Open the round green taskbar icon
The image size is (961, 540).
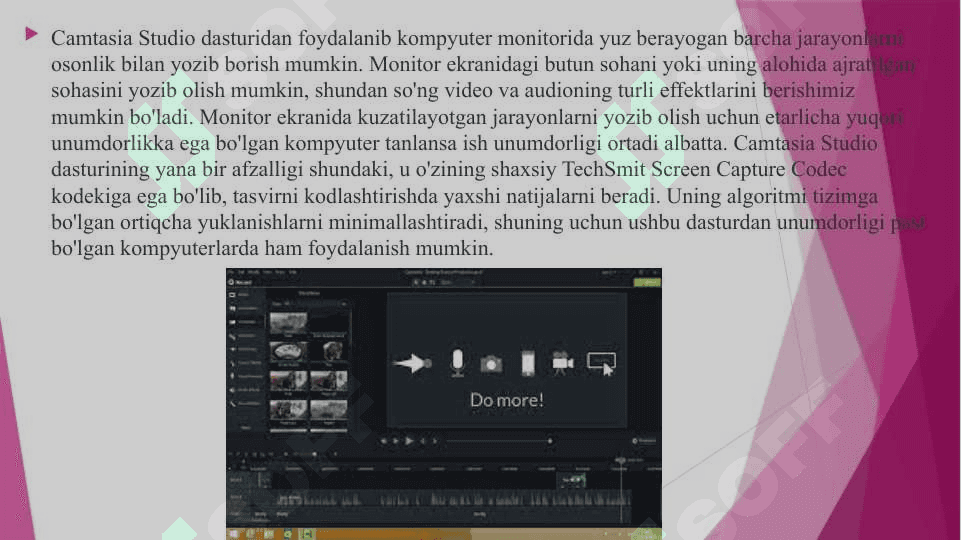pyautogui.click(x=287, y=534)
